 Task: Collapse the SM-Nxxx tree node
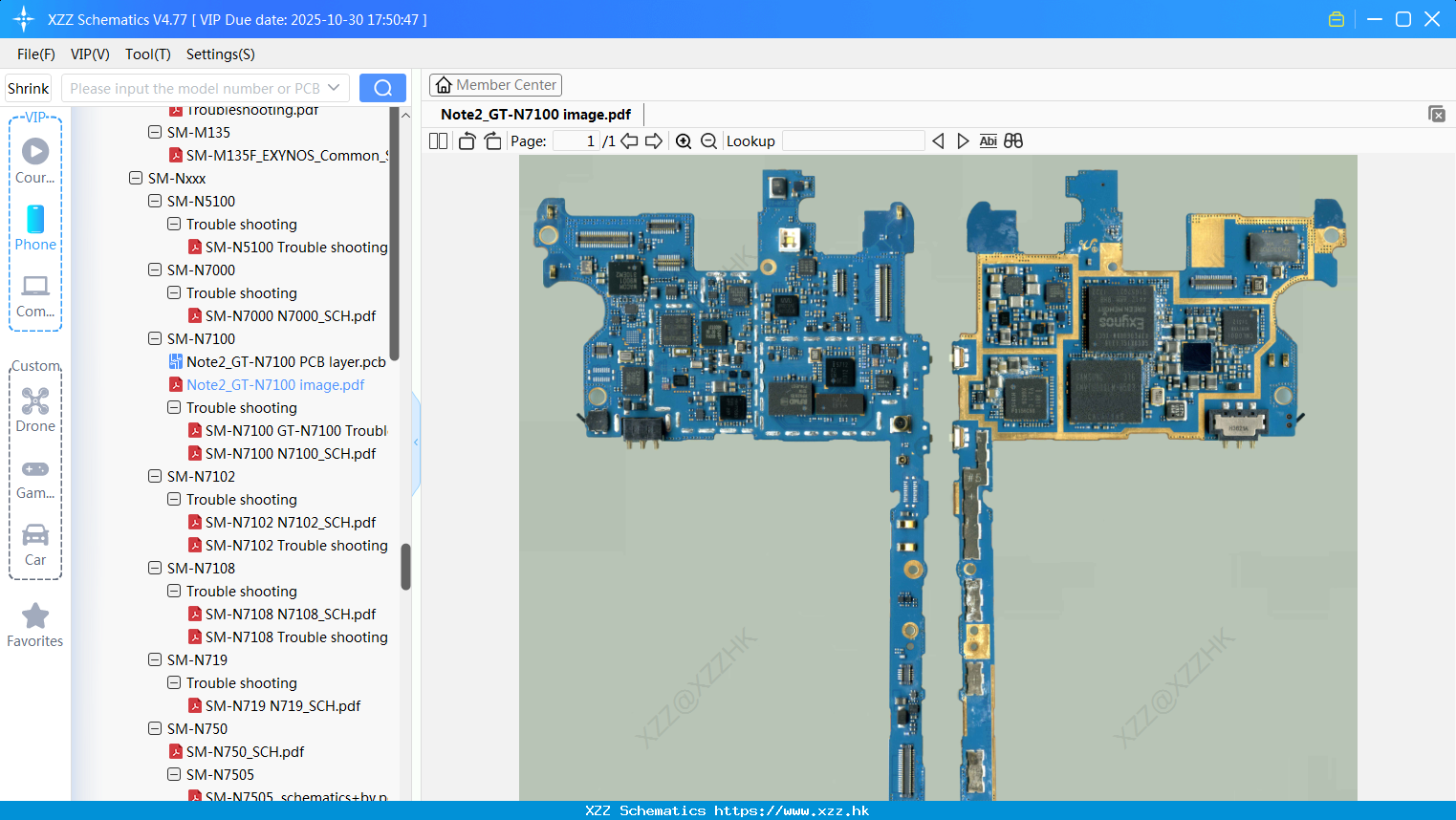[136, 179]
